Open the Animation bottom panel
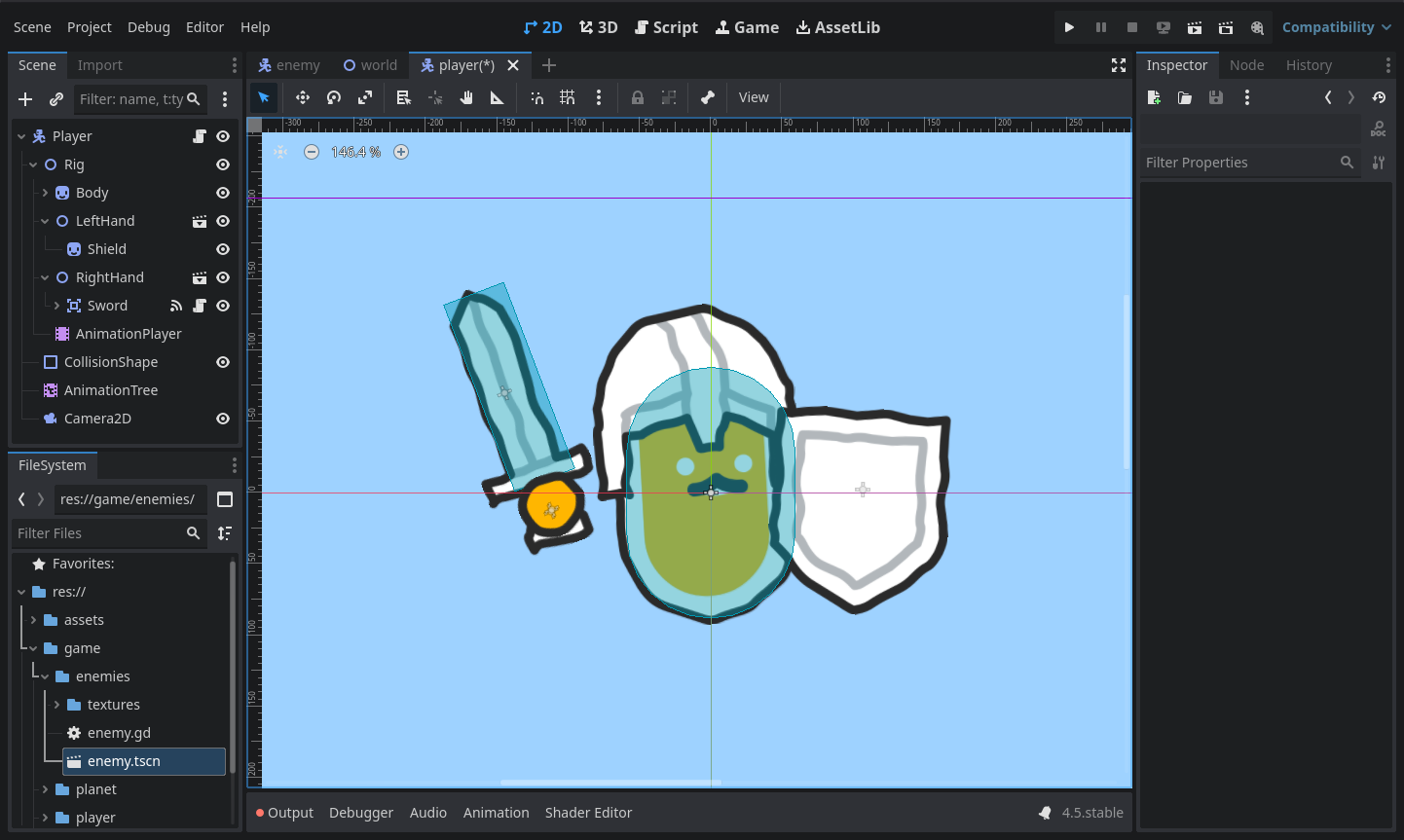Viewport: 1404px width, 840px height. tap(496, 813)
